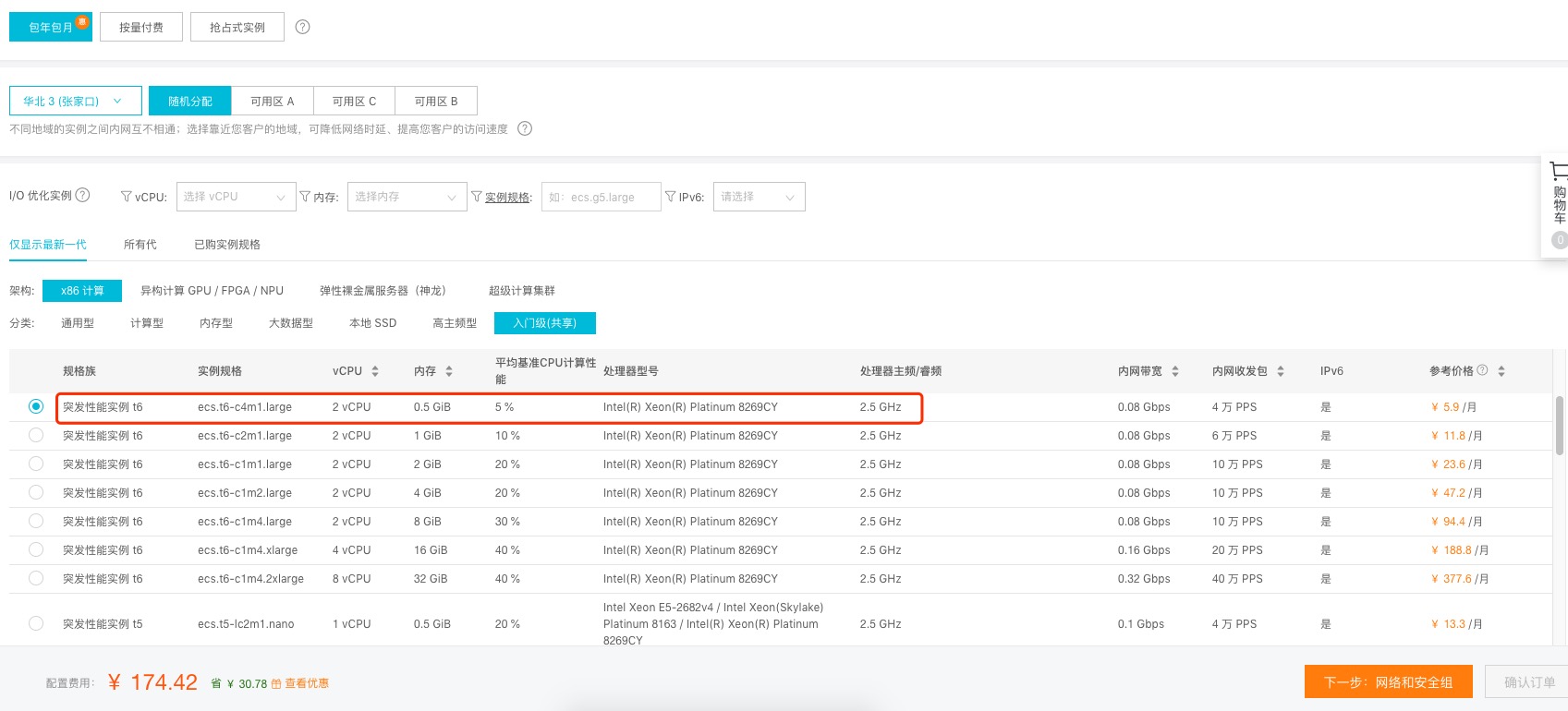Screen dimensions: 1568x711
Task: Select 高主频型 category
Action: pos(455,323)
